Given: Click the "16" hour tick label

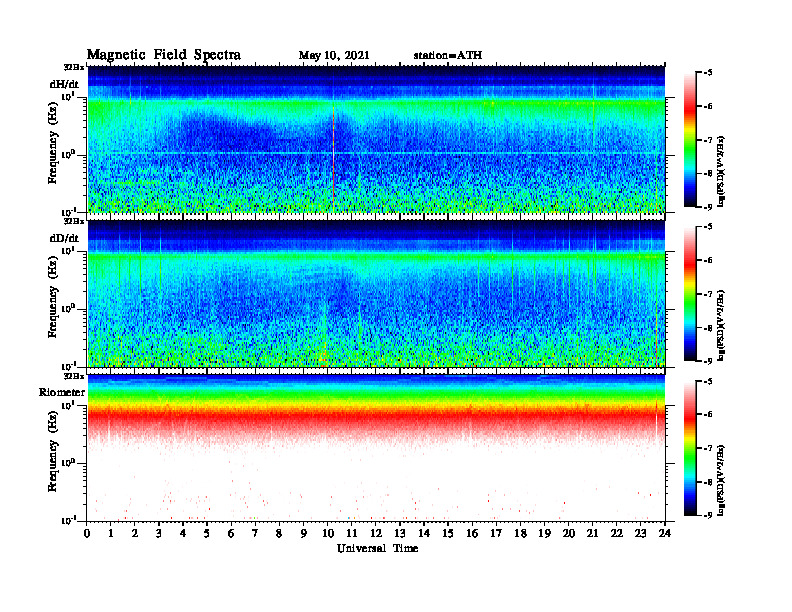Looking at the screenshot, I should pos(472,533).
